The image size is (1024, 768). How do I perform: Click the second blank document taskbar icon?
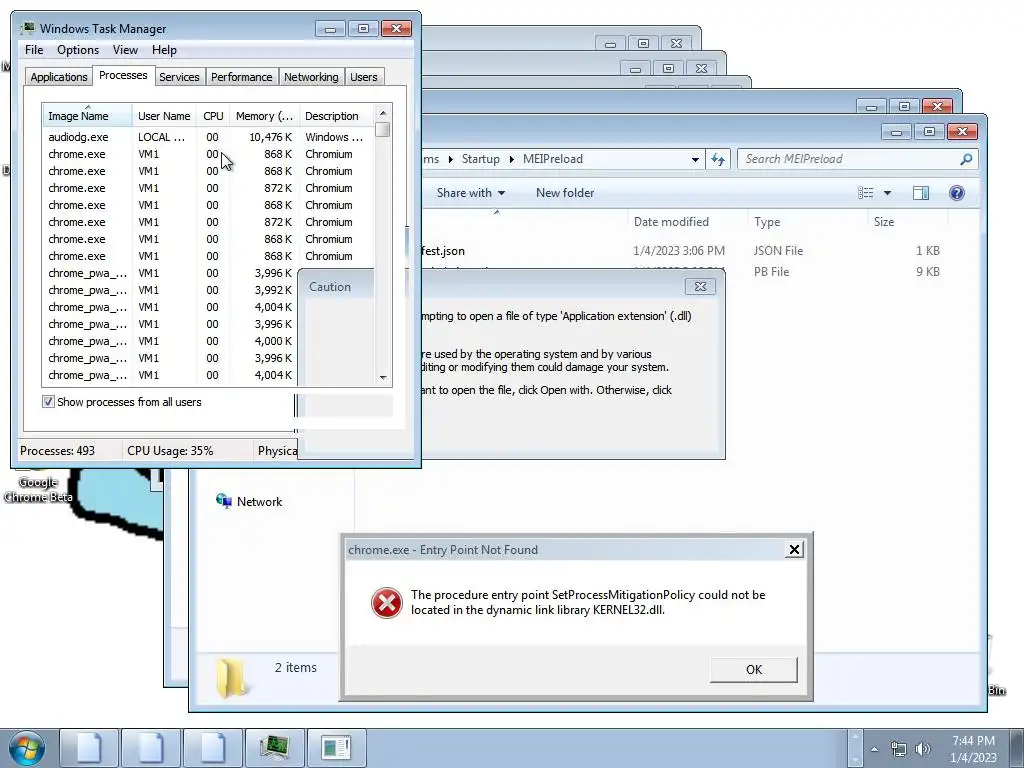(151, 748)
